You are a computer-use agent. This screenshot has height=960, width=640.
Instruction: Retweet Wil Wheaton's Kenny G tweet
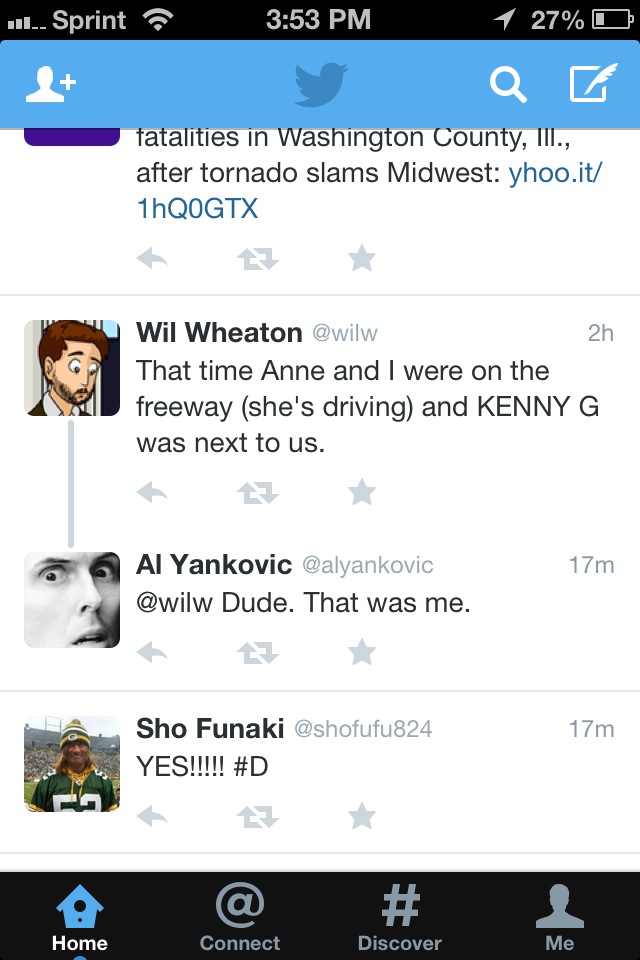257,492
